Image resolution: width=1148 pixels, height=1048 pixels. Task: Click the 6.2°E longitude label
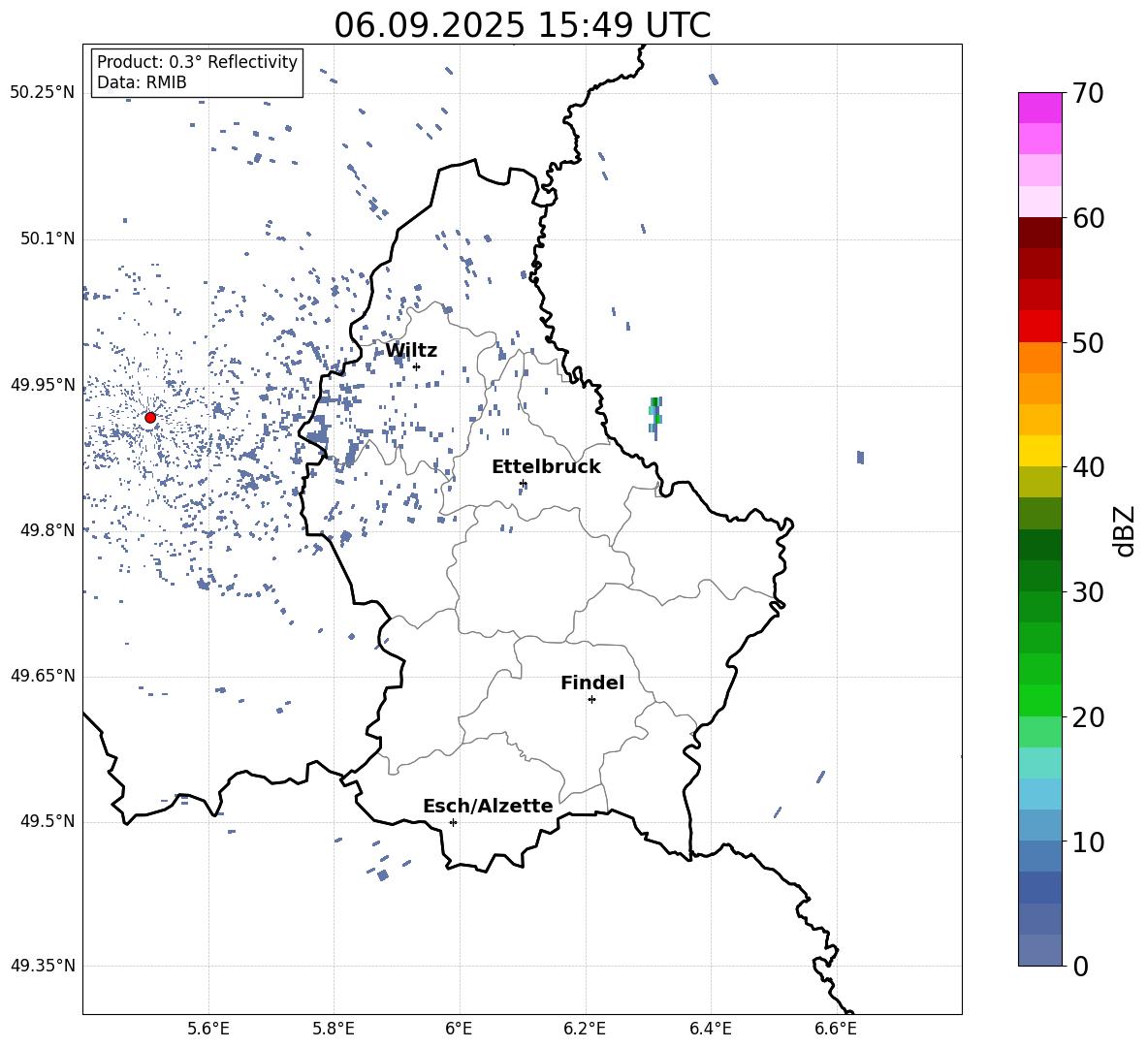pos(585,1029)
